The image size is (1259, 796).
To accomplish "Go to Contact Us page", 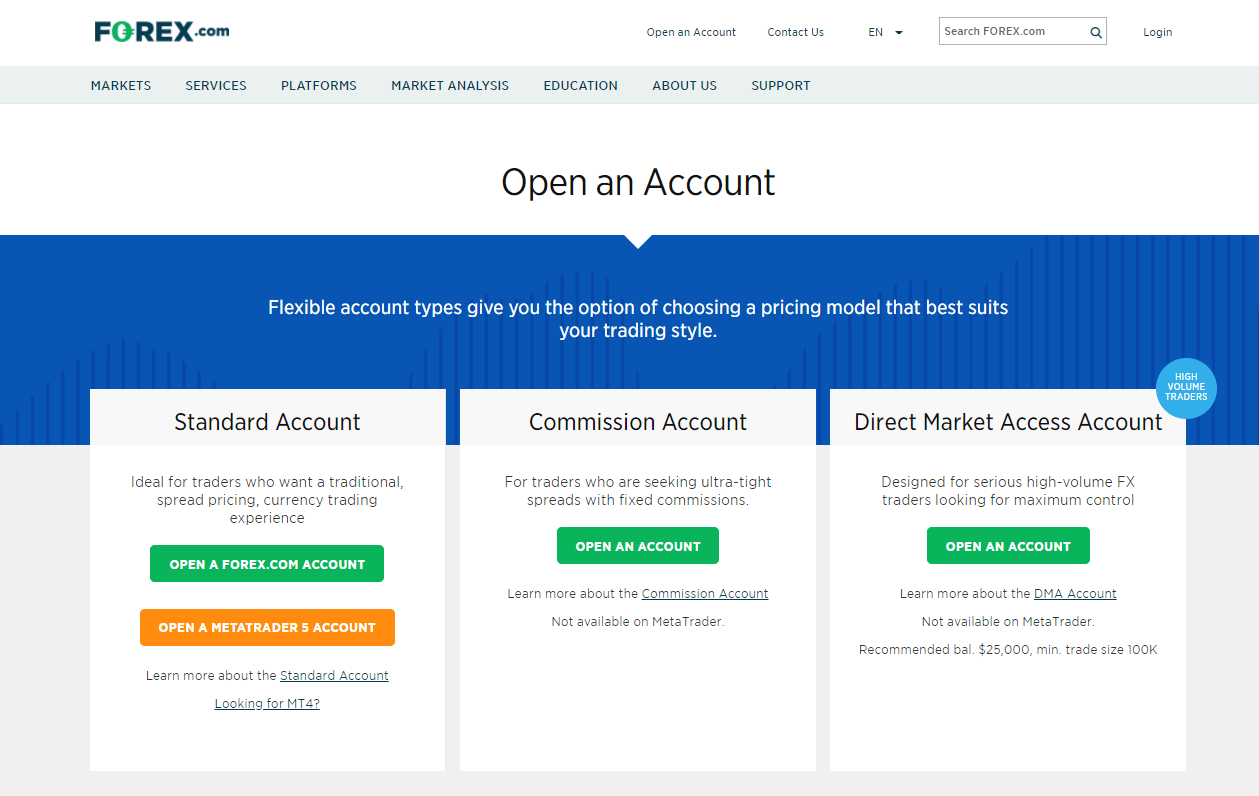I will (x=796, y=32).
